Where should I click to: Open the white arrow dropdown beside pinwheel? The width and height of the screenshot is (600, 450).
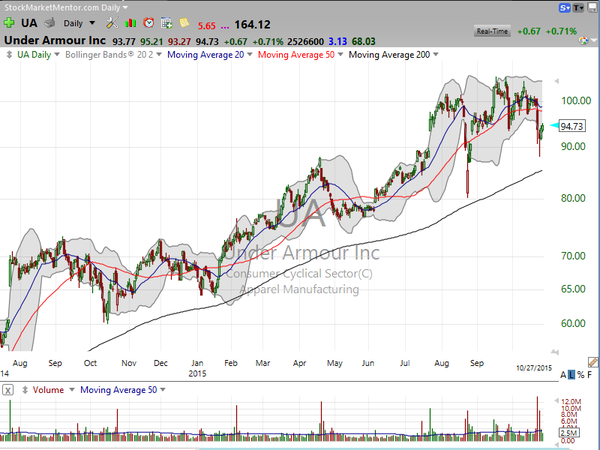pyautogui.click(x=594, y=40)
